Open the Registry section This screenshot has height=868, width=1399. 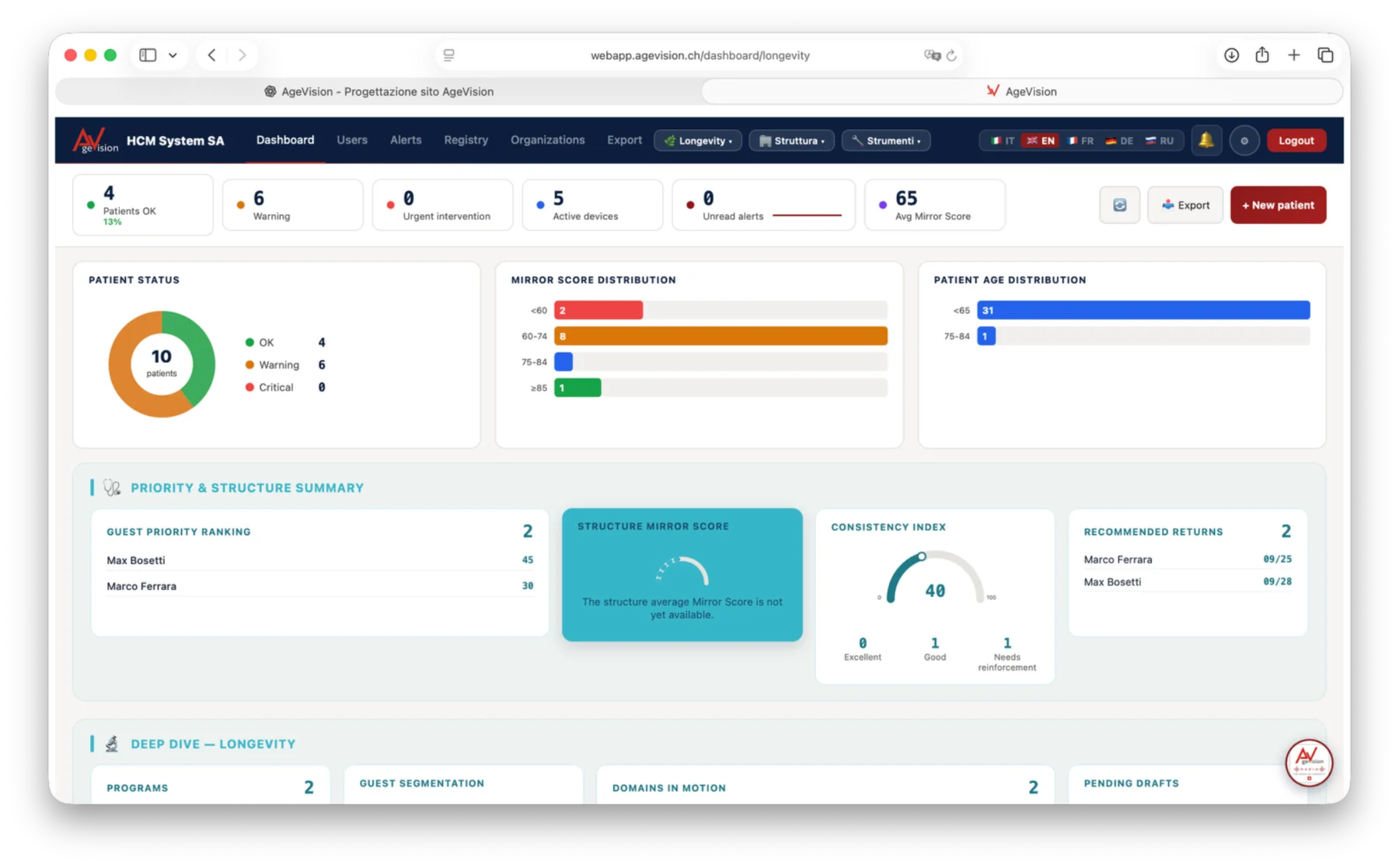[x=466, y=140]
